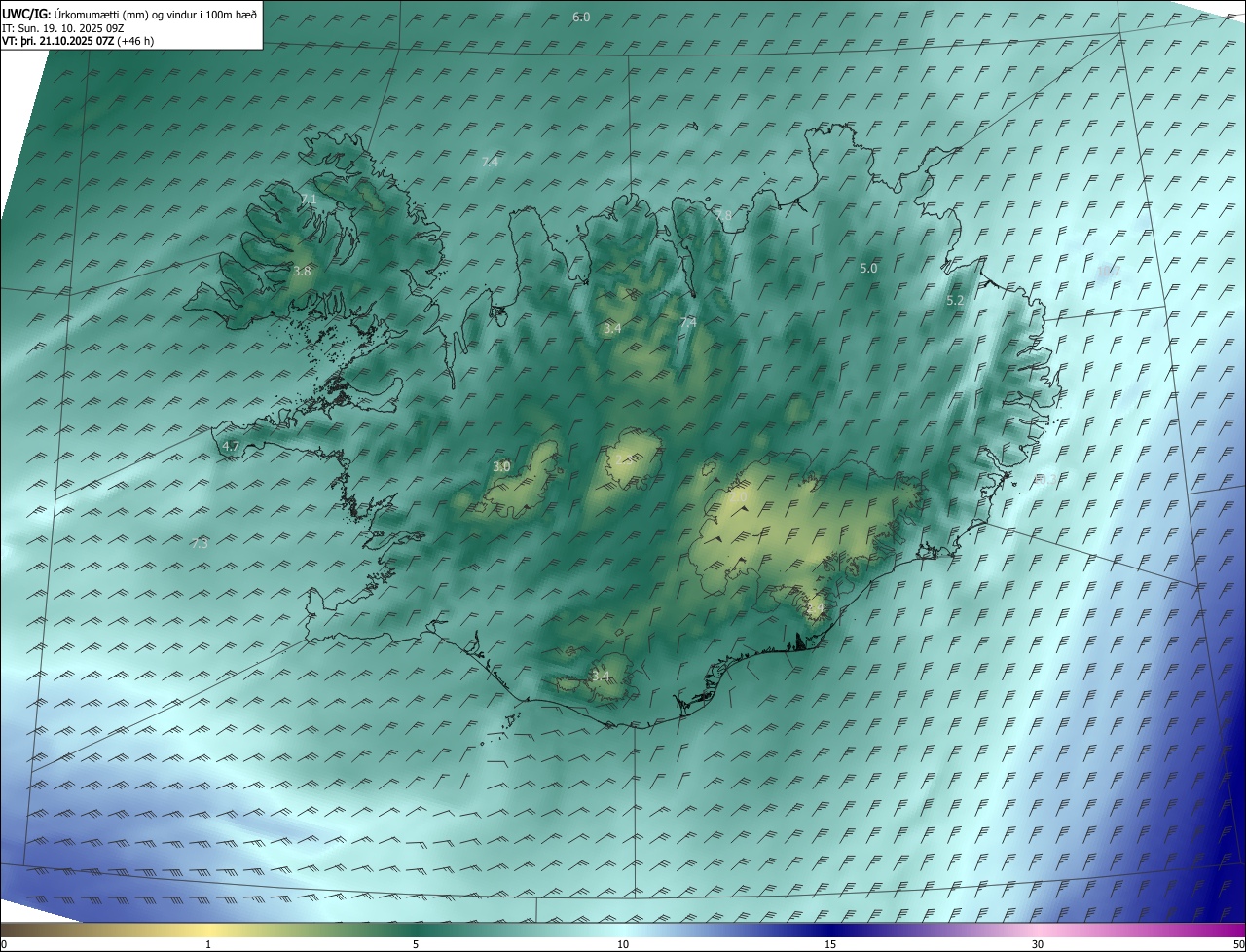
Task: Click the 10.3 value label on the map
Action: 1046,478
